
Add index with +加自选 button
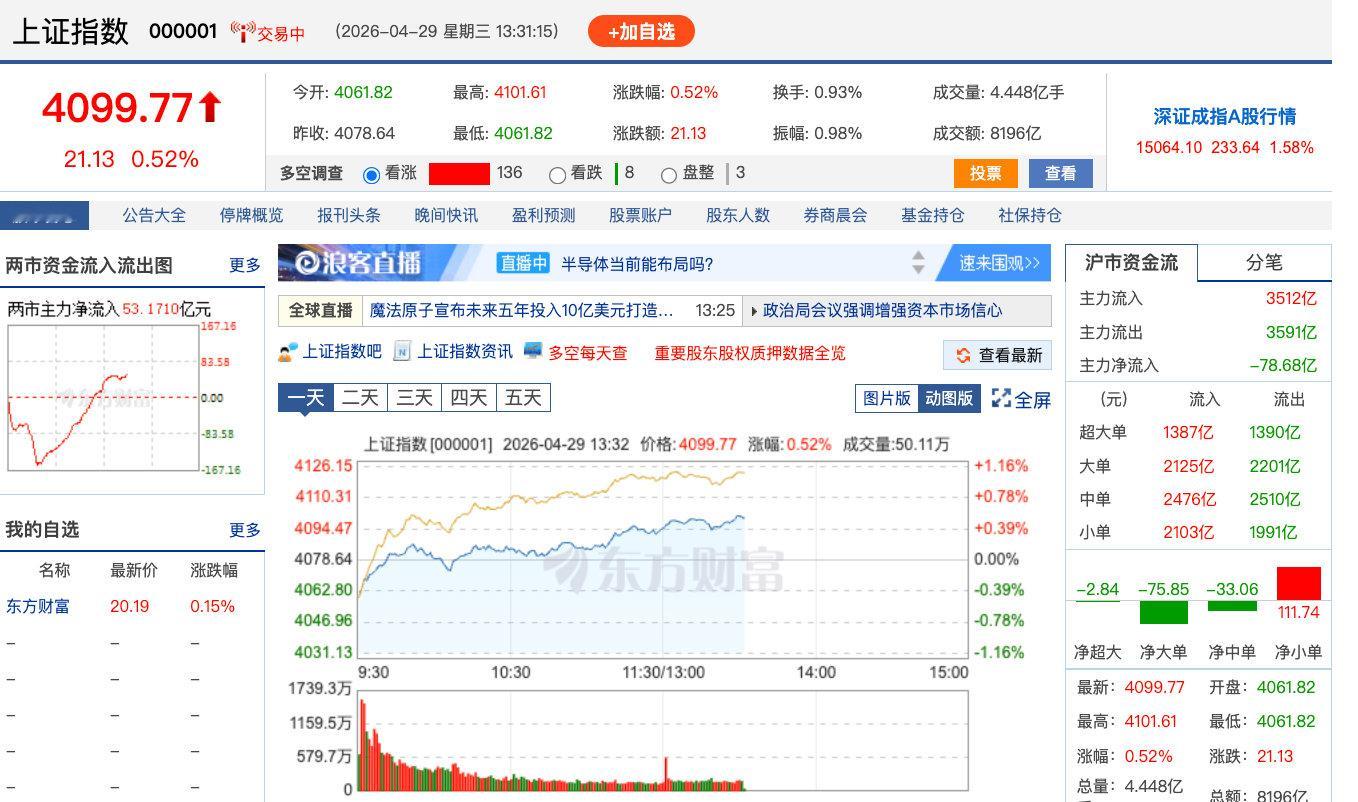point(641,31)
